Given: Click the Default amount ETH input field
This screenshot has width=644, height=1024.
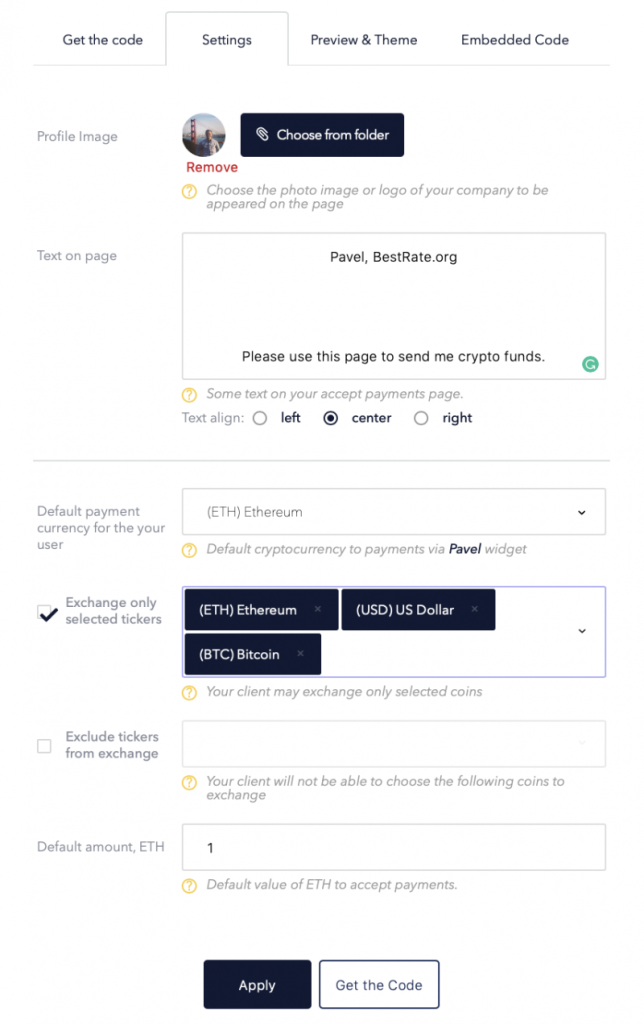Looking at the screenshot, I should [394, 848].
